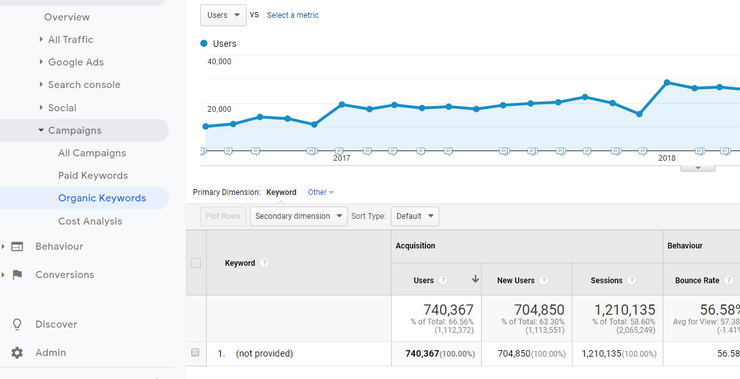Screen dimensions: 740x379
Task: Expand annotations drawer tab below chart
Action: pyautogui.click(x=698, y=168)
